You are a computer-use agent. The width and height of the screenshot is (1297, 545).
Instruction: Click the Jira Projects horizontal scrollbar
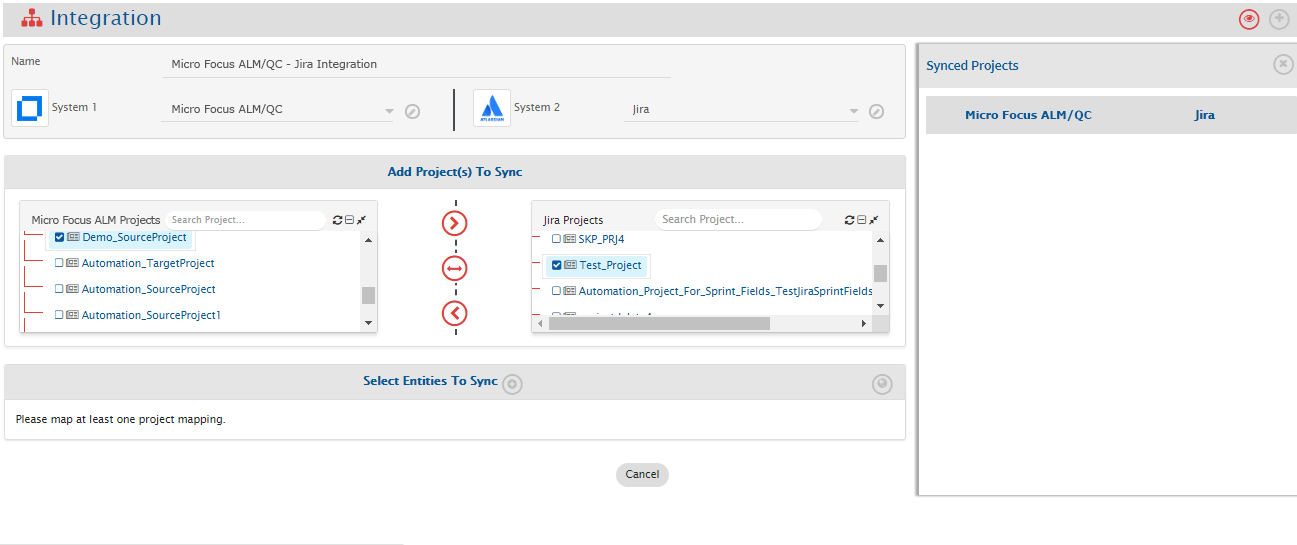[x=700, y=324]
